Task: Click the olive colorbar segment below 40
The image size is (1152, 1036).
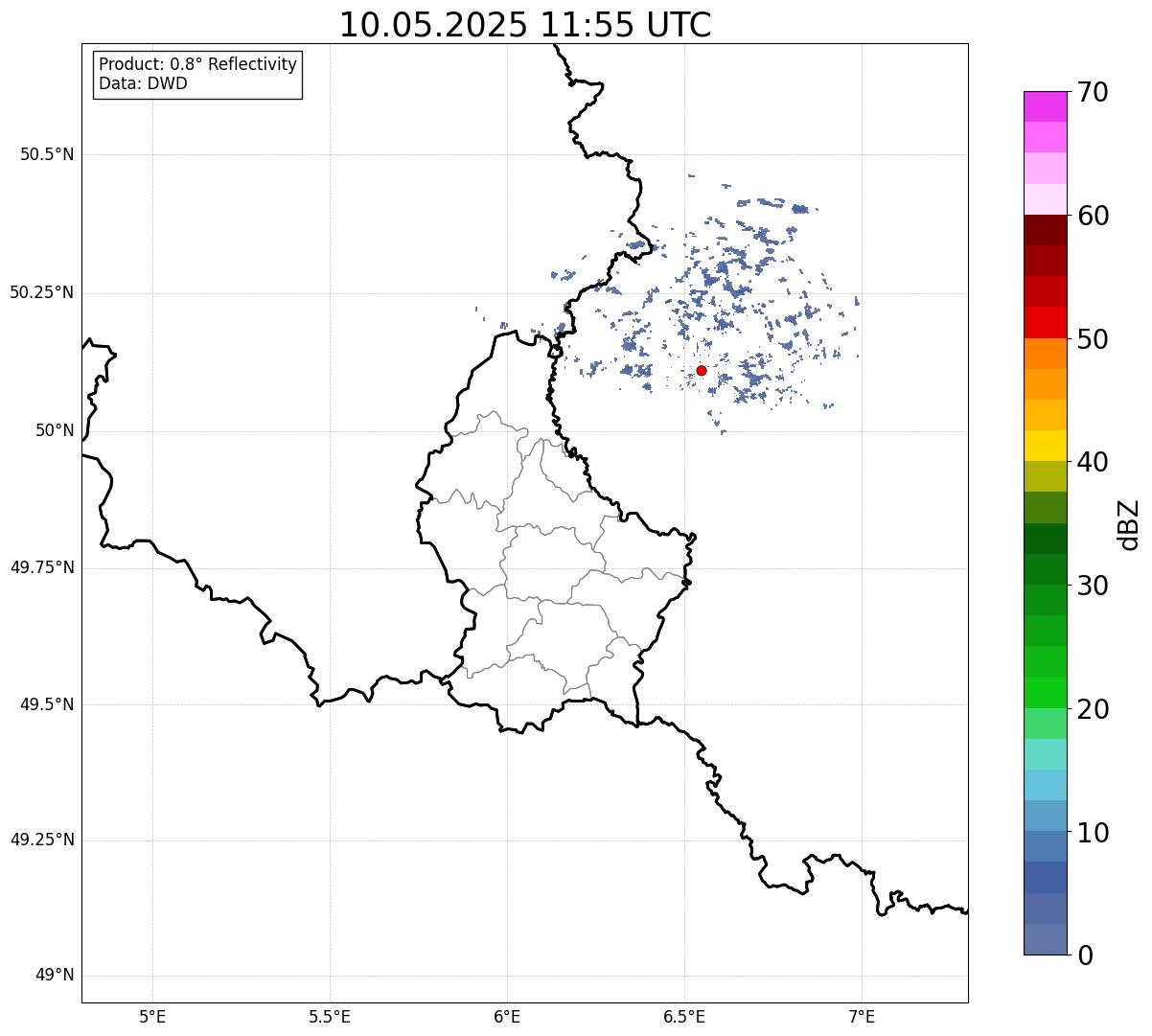Action: coord(1045,476)
